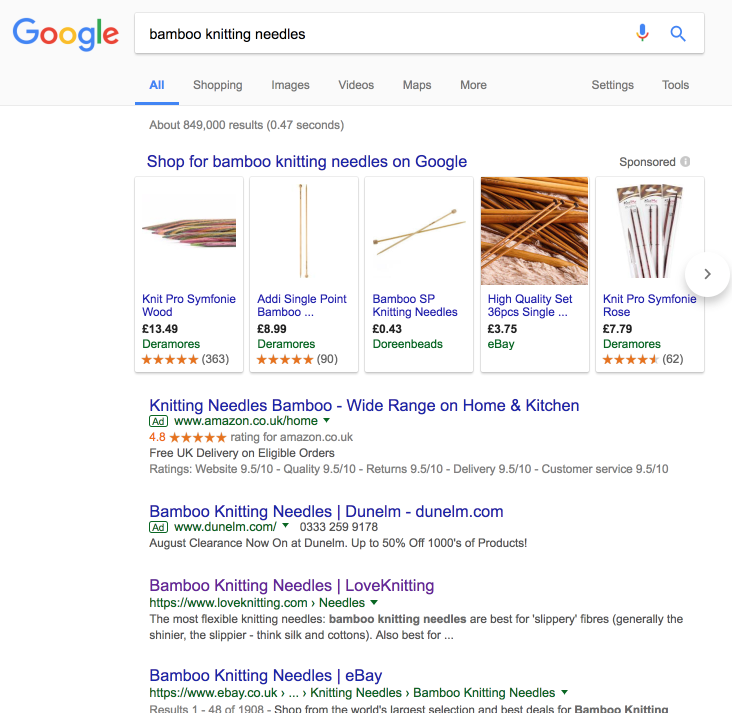Open 'Knitting Needles Bamboo - Wide Range' ad
Screen dimensions: 732x713
click(x=364, y=405)
